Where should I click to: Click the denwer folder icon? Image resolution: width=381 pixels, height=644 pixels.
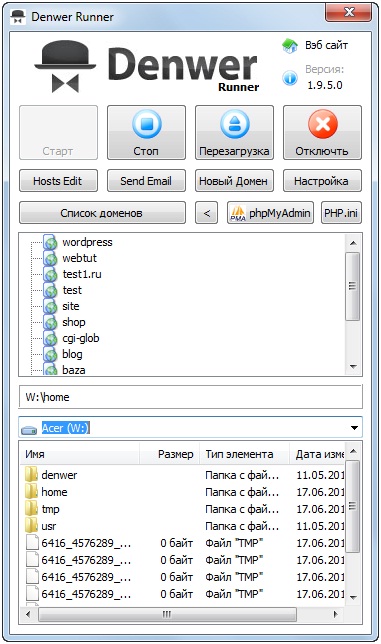[x=31, y=475]
